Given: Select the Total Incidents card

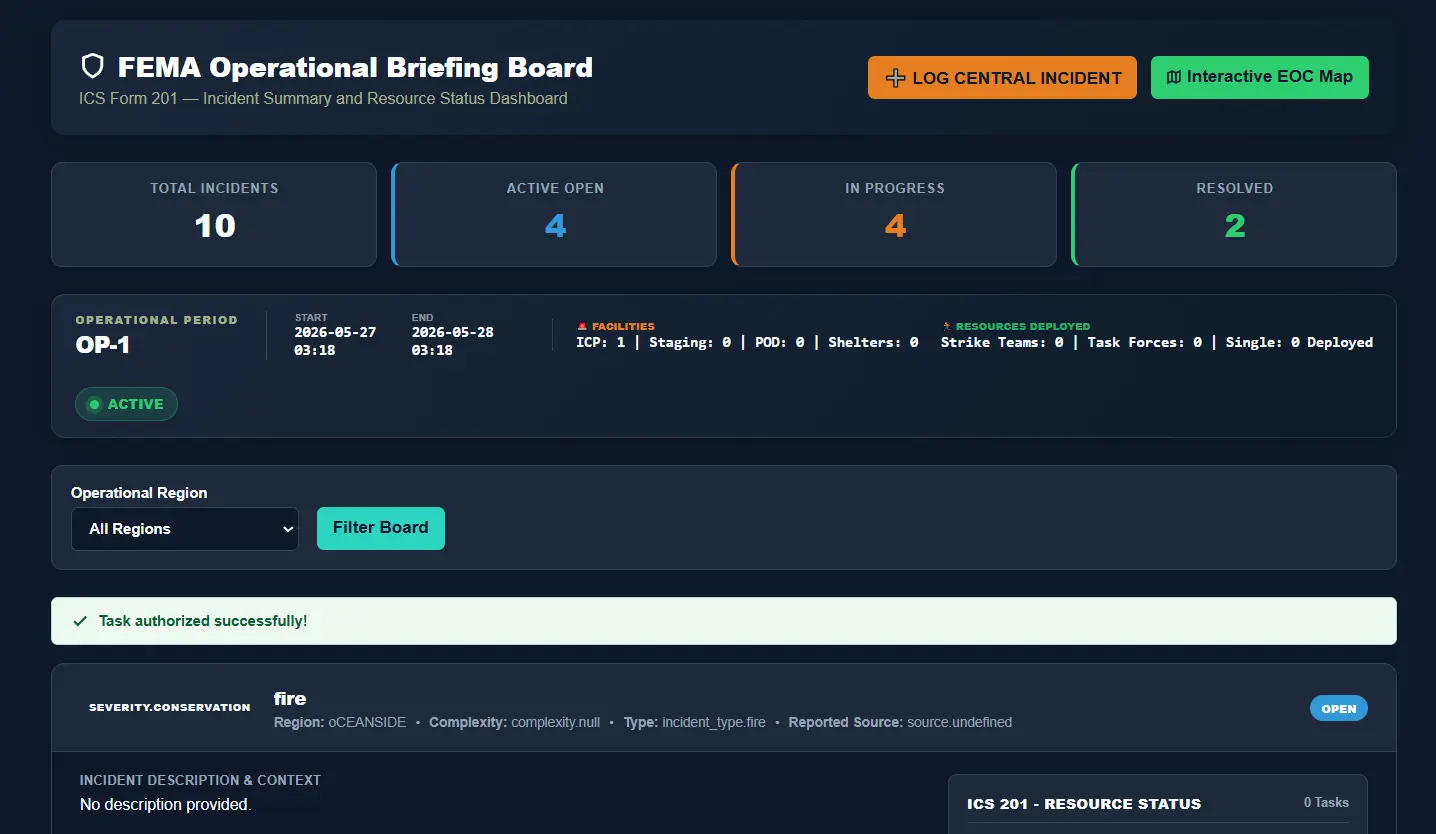Looking at the screenshot, I should pyautogui.click(x=214, y=214).
